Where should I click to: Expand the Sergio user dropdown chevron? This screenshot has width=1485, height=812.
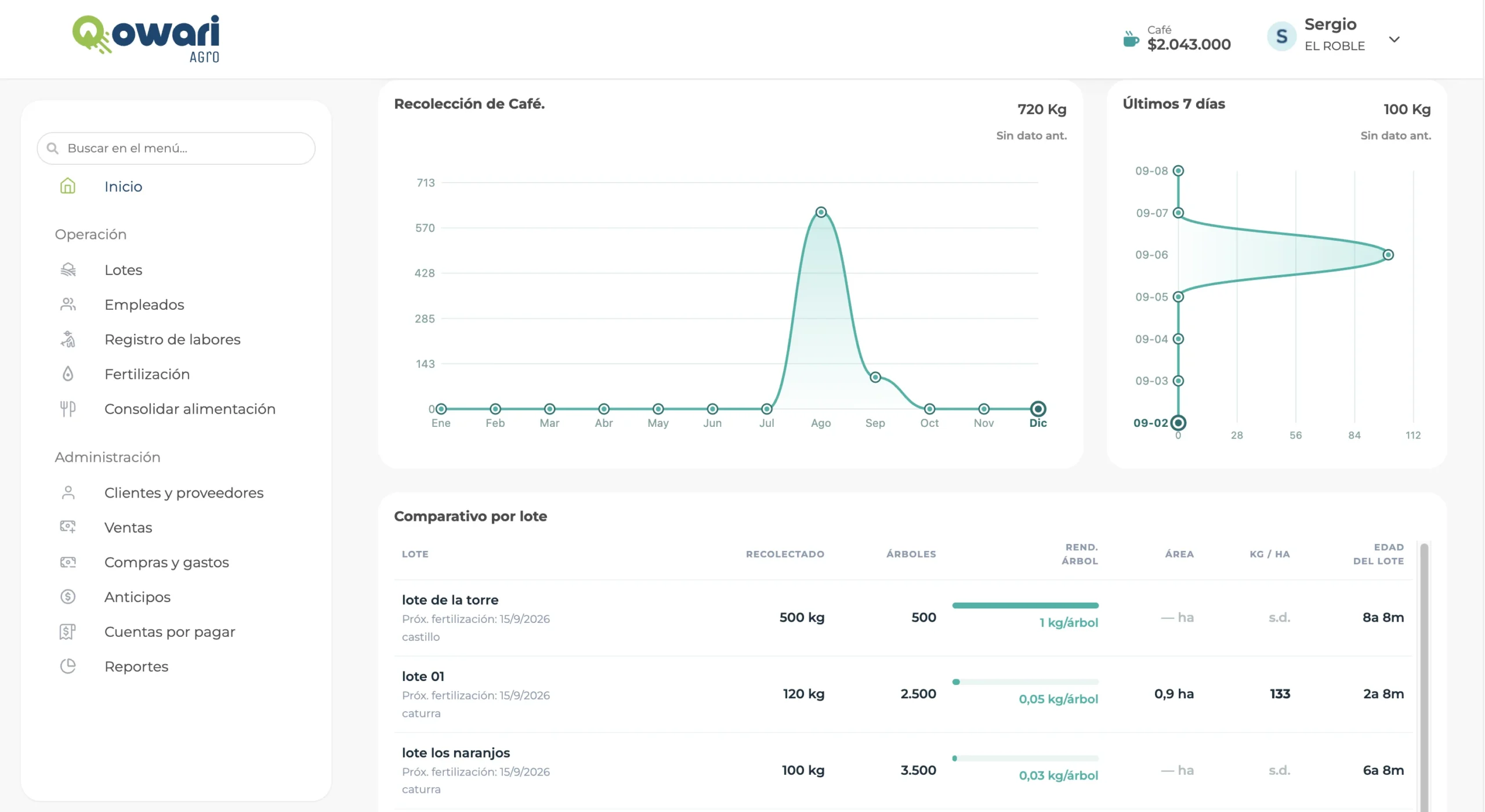[x=1395, y=39]
